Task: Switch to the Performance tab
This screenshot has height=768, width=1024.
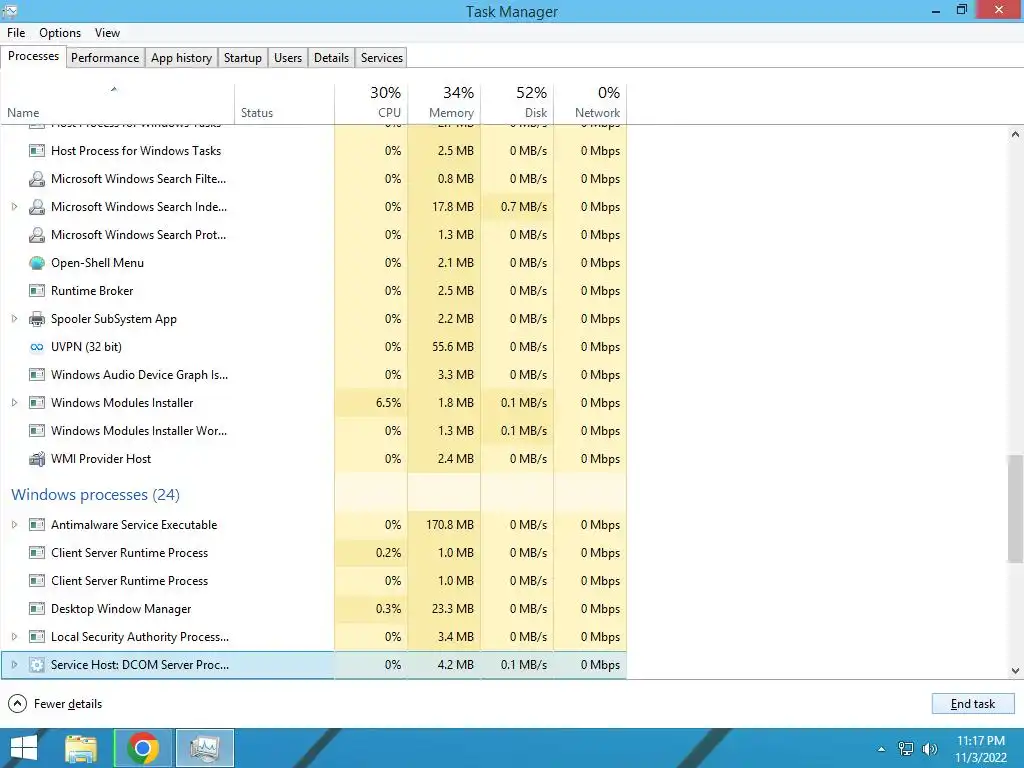Action: [x=104, y=57]
